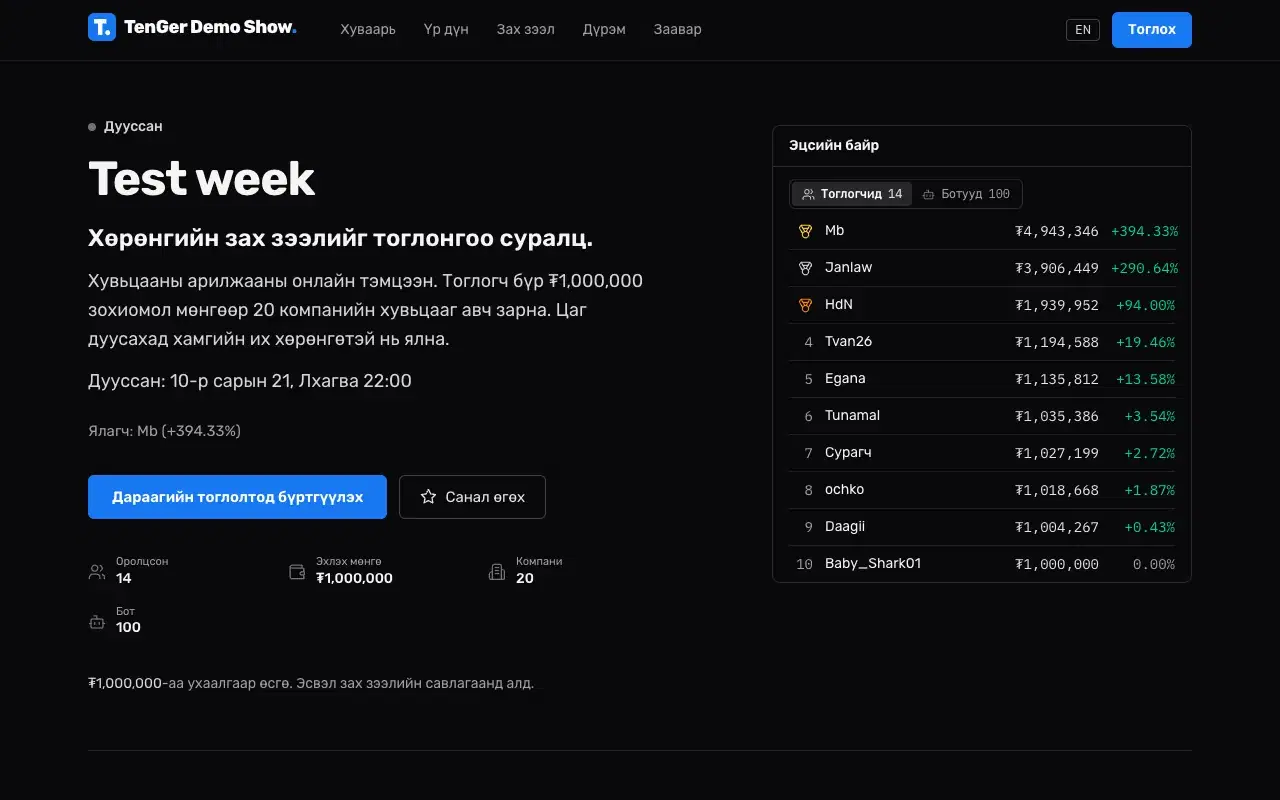Open the Үр дүн menu item
1280x800 pixels.
(446, 29)
